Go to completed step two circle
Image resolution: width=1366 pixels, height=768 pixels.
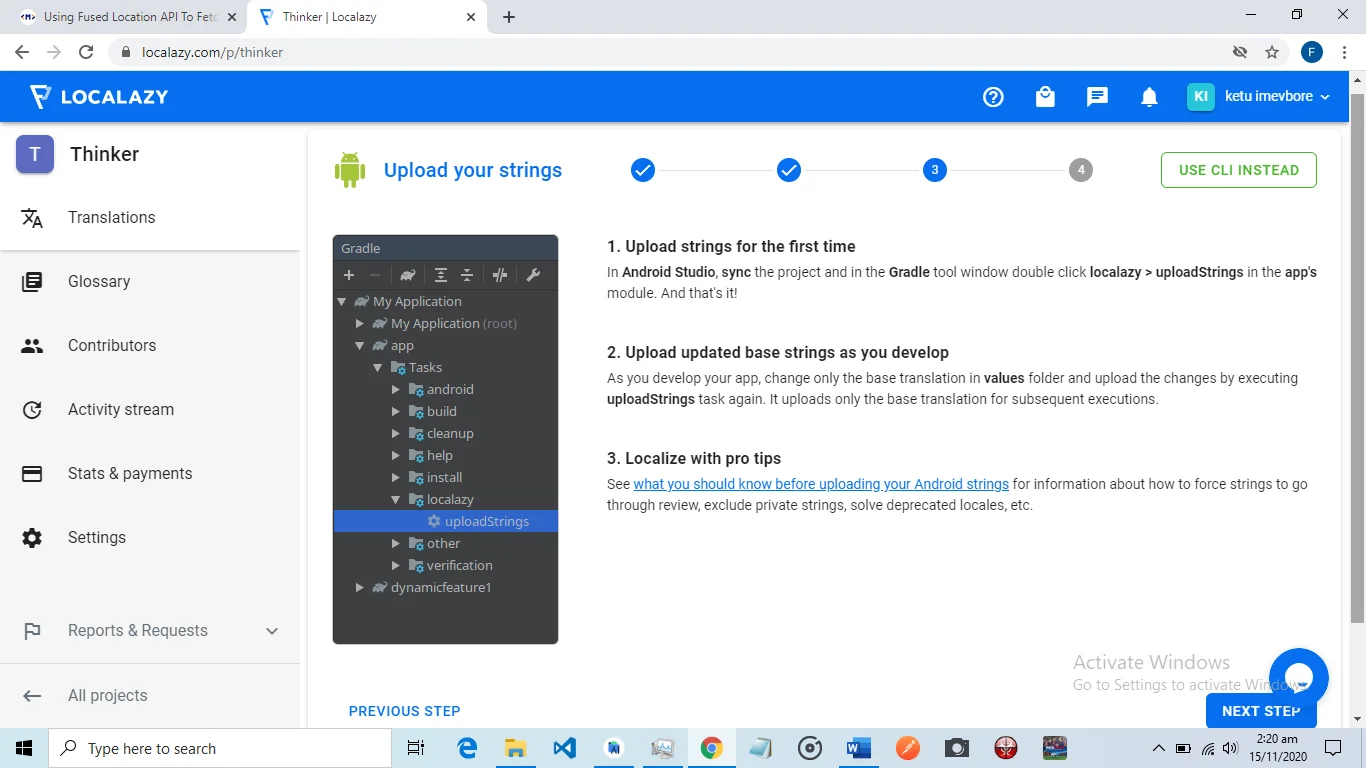(789, 170)
